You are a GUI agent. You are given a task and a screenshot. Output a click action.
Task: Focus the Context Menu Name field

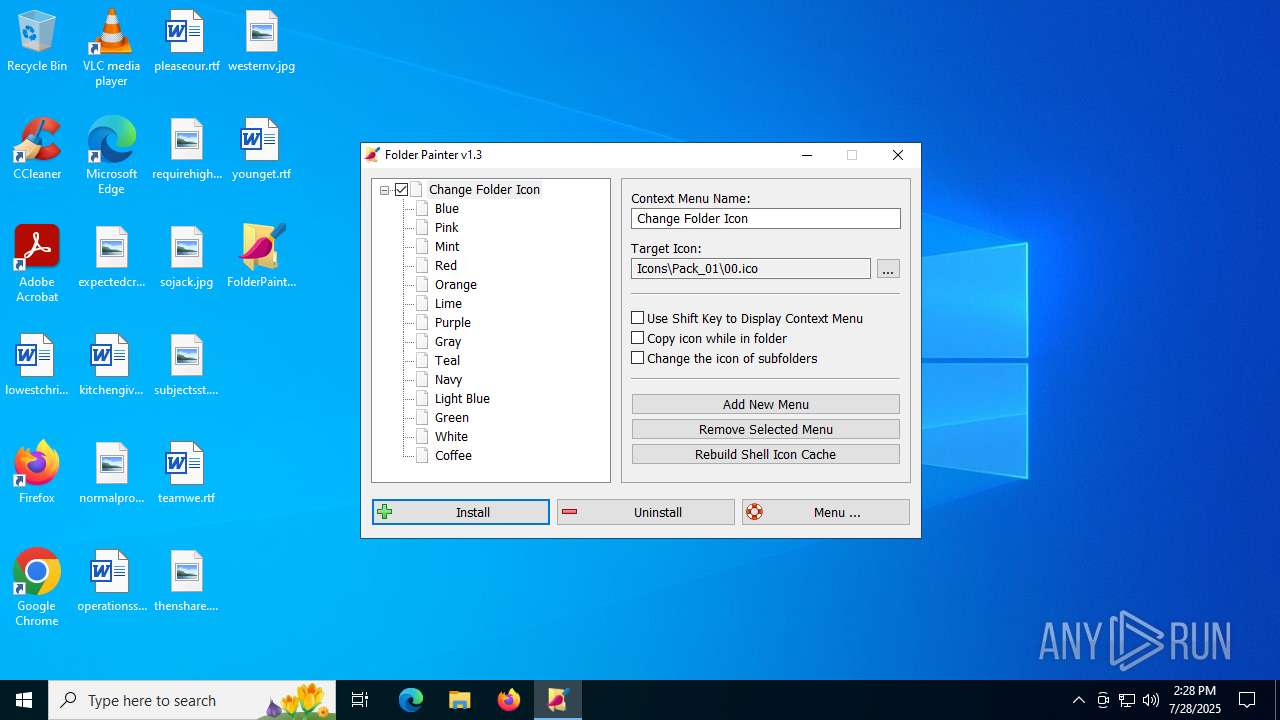click(766, 218)
